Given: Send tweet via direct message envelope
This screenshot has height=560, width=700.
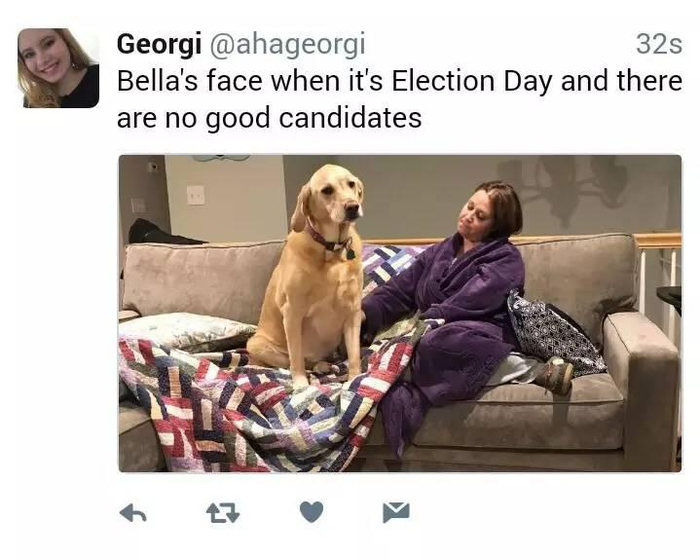Looking at the screenshot, I should (x=396, y=513).
